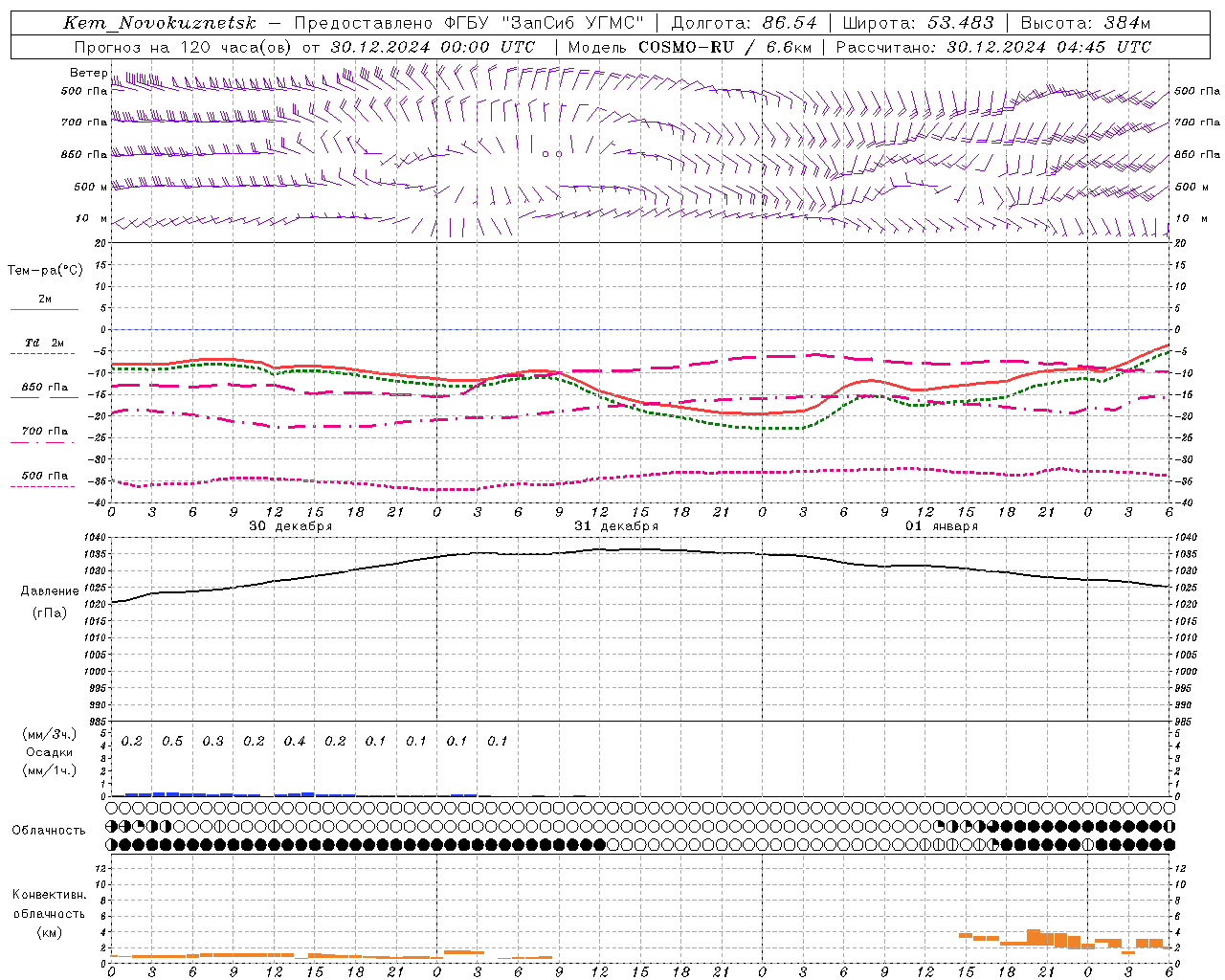Viewport: 1225px width, 980px height.
Task: Click the 0.5 precipitation amount value
Action: pyautogui.click(x=172, y=742)
